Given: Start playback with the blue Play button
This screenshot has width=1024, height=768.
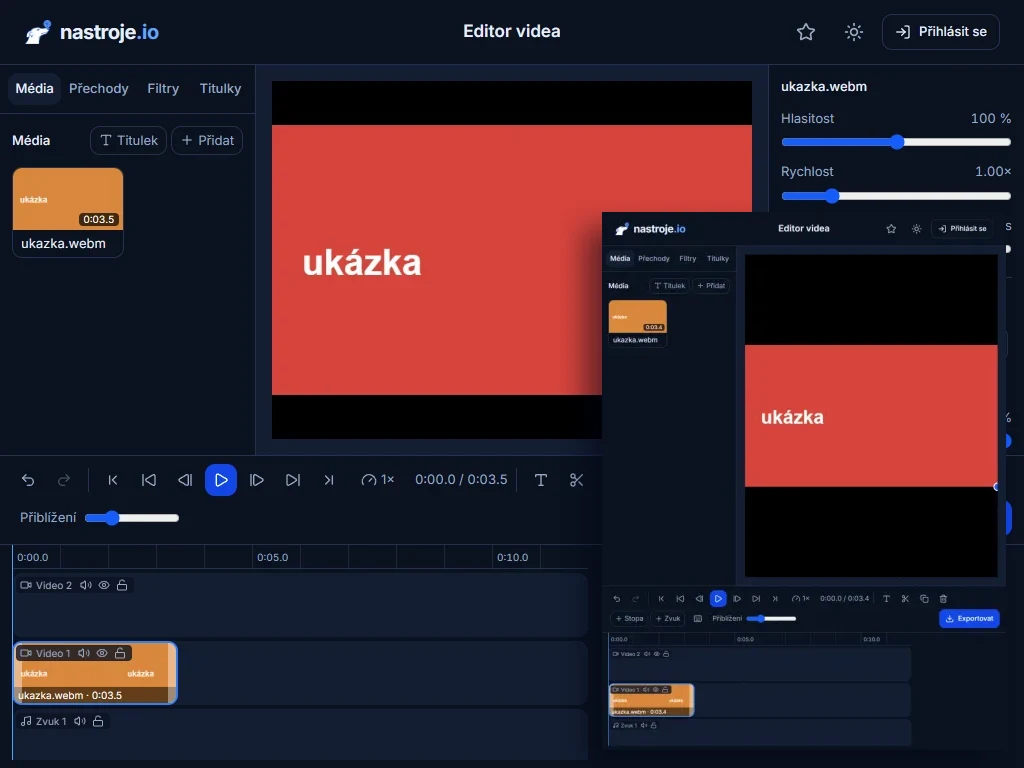Looking at the screenshot, I should point(221,480).
